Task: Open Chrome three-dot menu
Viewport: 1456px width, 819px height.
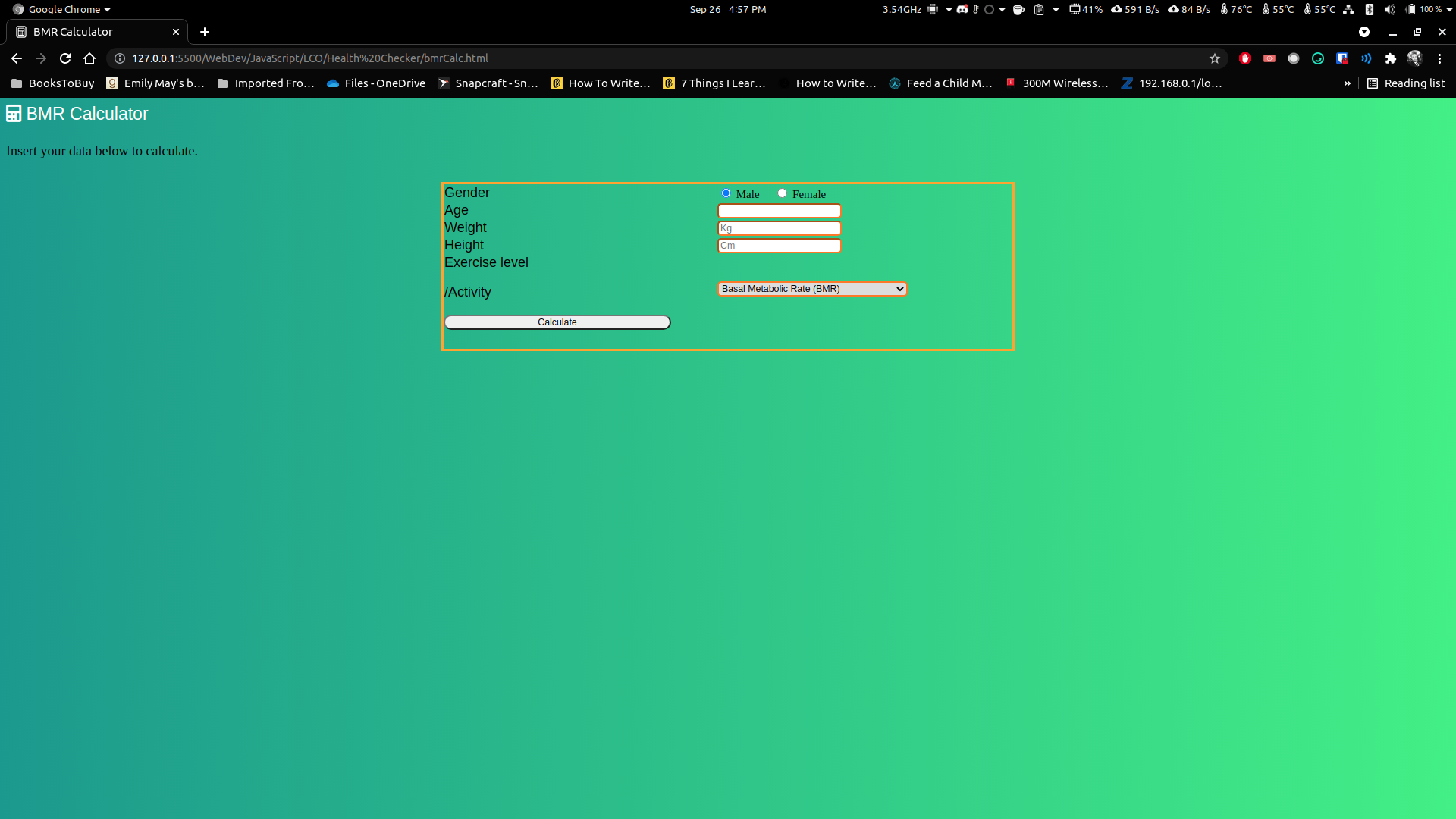Action: tap(1439, 58)
